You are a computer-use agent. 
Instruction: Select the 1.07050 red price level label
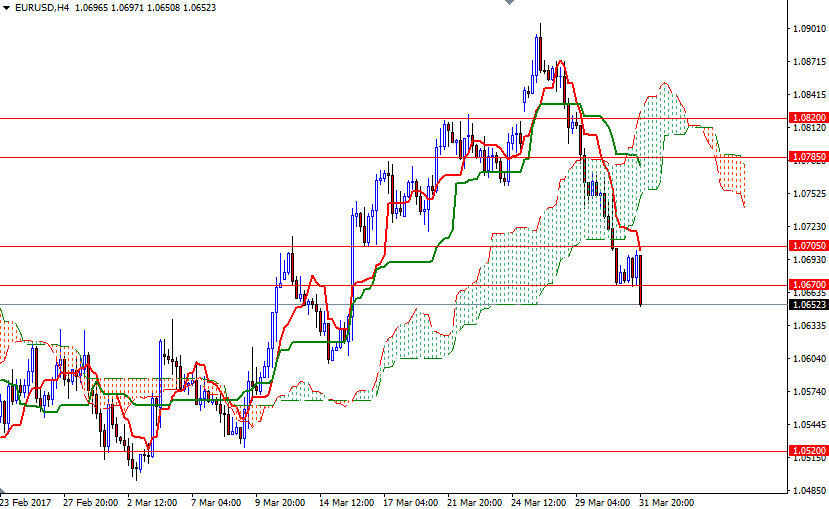808,246
